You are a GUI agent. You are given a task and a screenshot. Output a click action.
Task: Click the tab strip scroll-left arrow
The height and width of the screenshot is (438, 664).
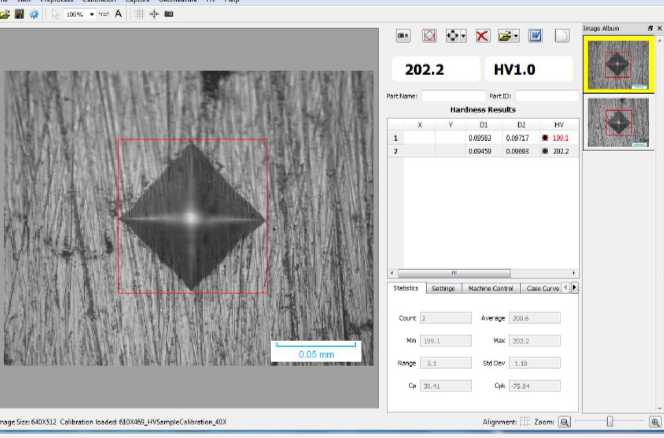point(566,288)
